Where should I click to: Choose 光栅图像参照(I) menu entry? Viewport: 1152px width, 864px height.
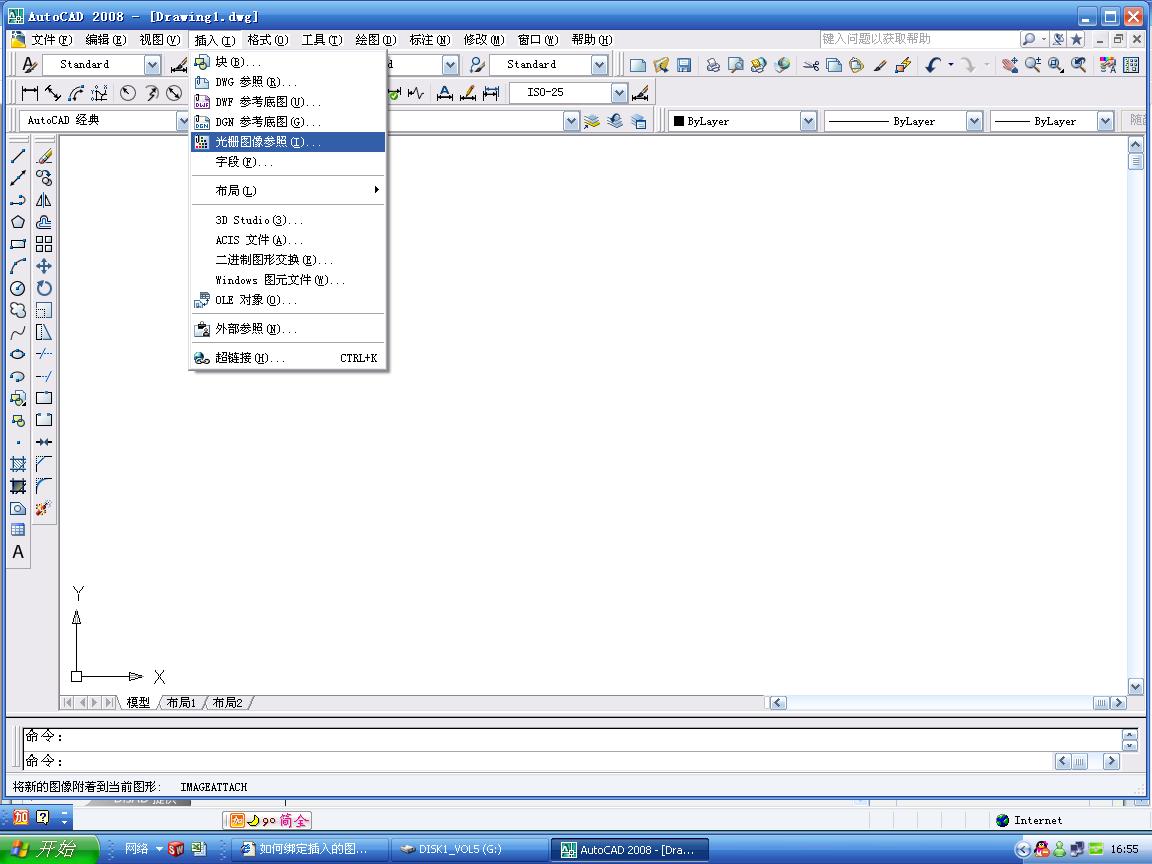tap(288, 142)
